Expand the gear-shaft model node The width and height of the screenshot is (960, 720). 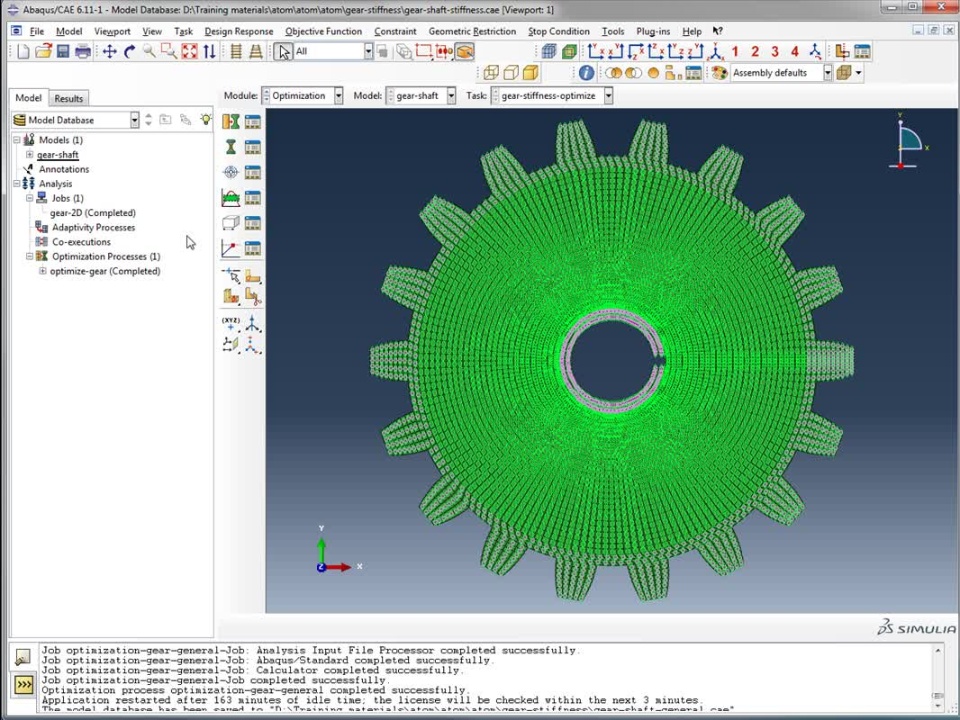coord(29,154)
